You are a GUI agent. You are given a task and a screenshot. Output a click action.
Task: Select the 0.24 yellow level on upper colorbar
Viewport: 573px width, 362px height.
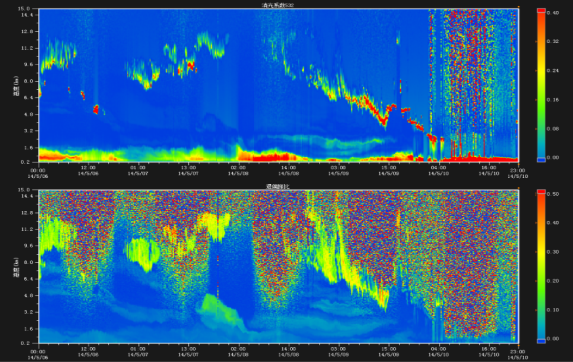click(541, 71)
